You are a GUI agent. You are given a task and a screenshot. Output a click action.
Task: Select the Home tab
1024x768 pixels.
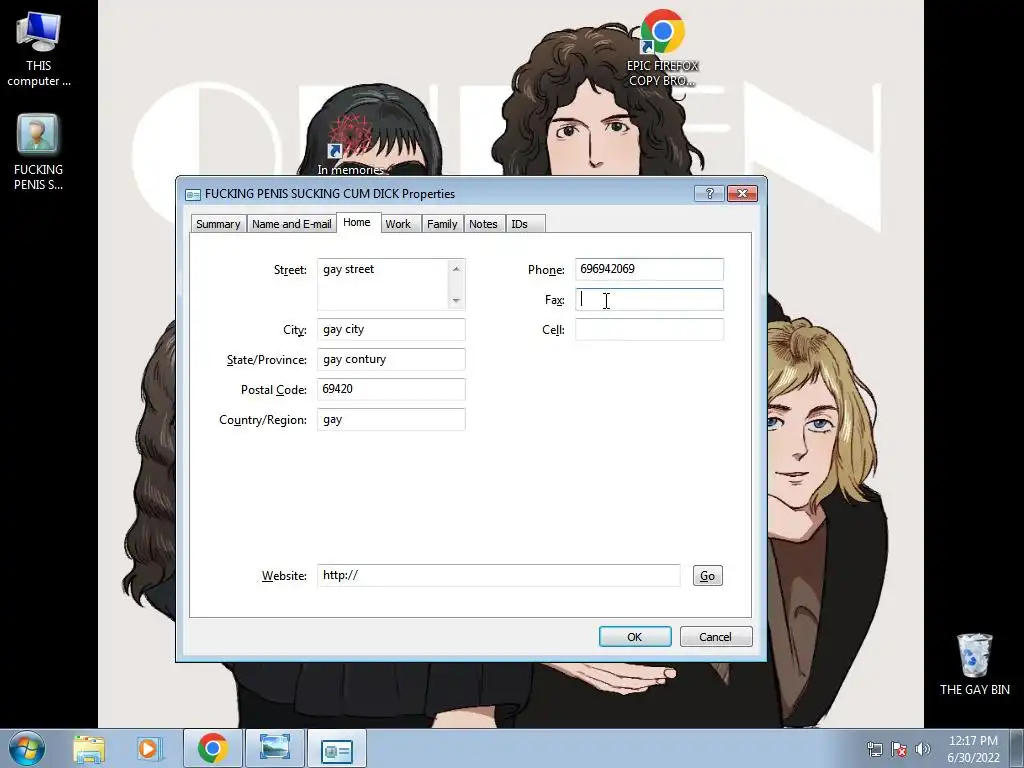[357, 222]
